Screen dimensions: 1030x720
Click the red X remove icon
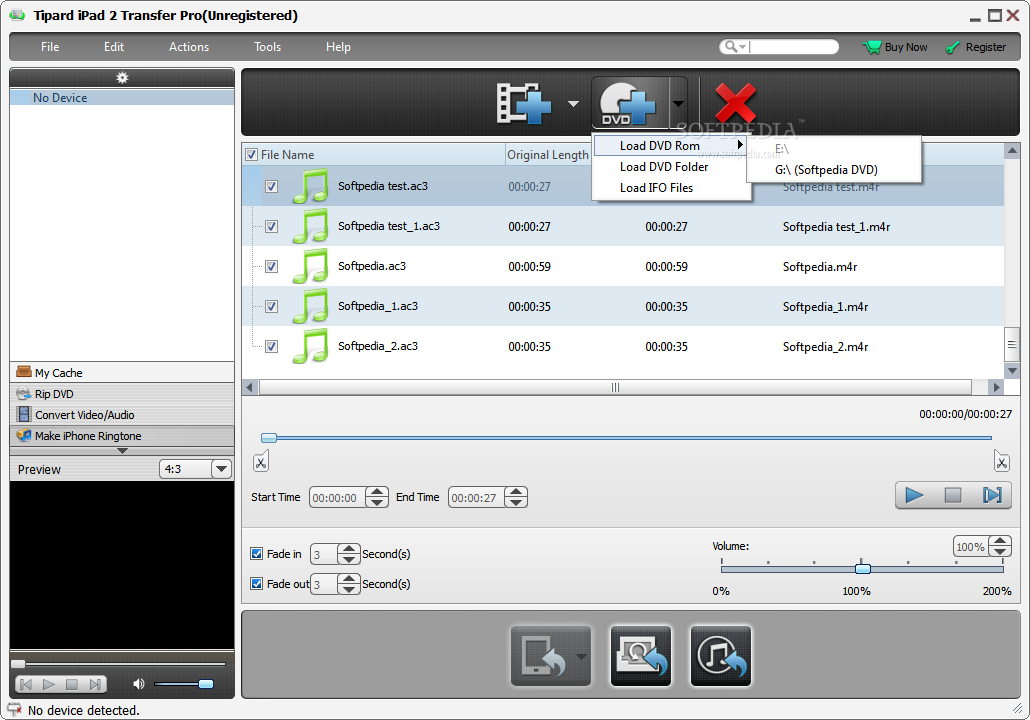click(x=735, y=103)
